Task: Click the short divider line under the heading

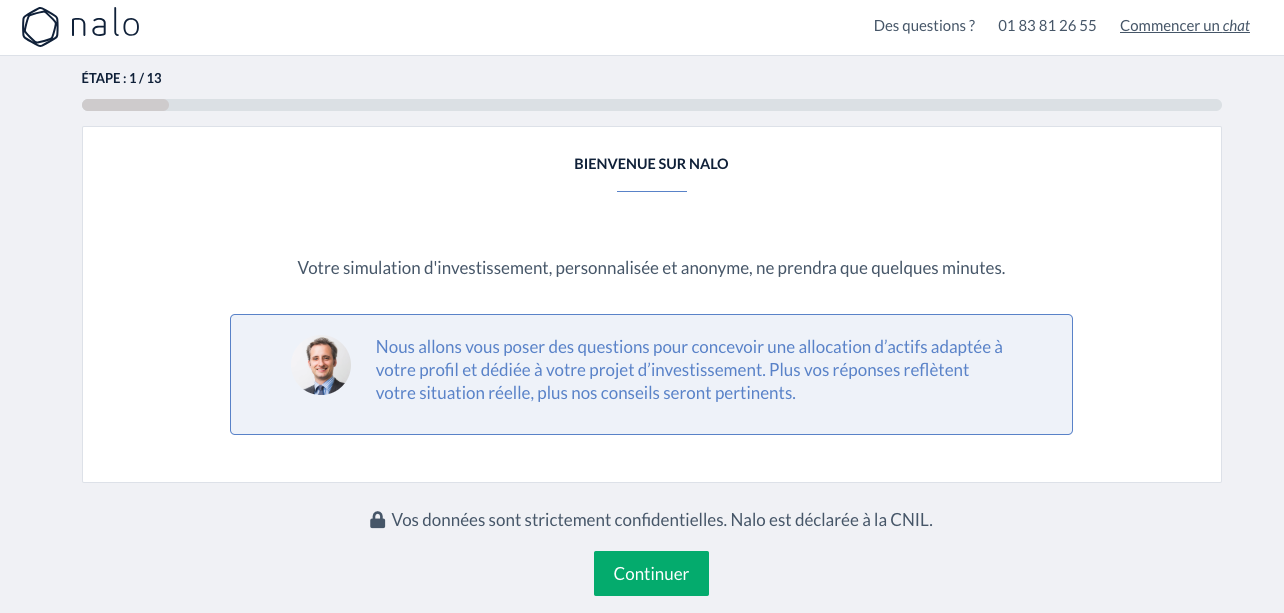Action: point(651,191)
